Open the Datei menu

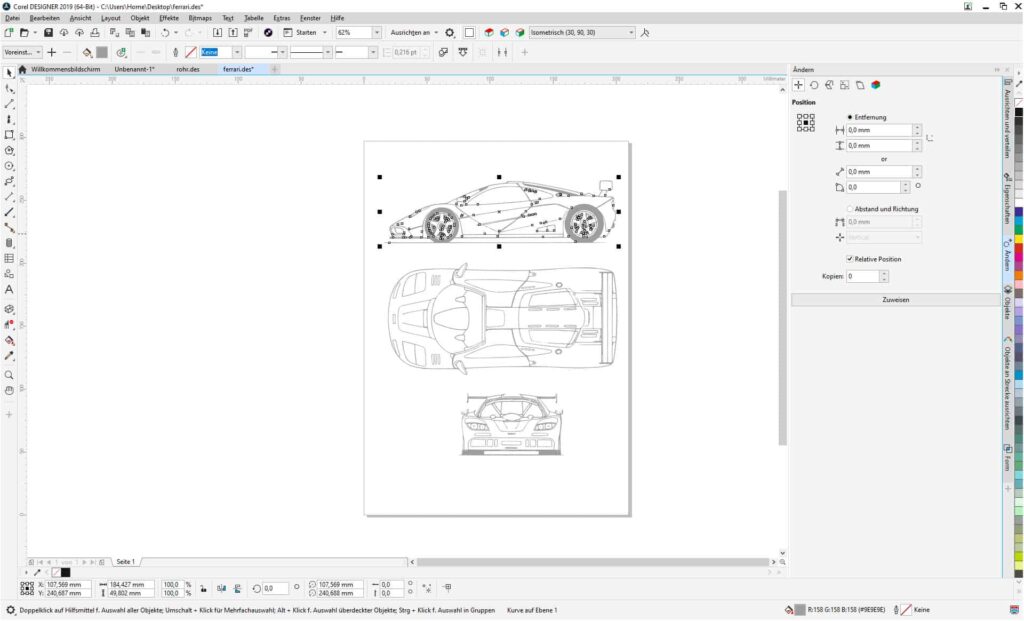point(12,18)
